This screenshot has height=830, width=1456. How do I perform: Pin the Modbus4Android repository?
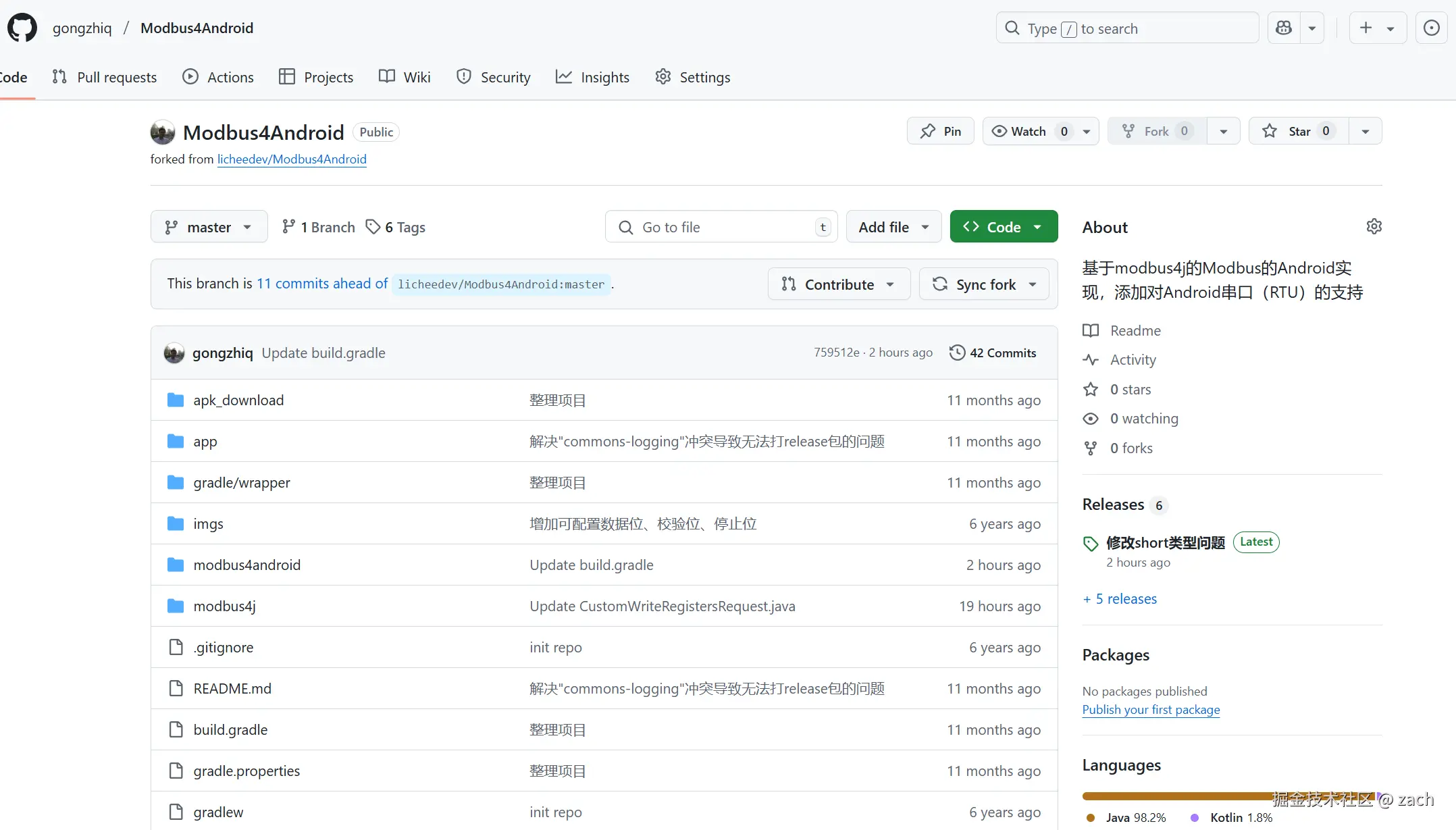[941, 131]
